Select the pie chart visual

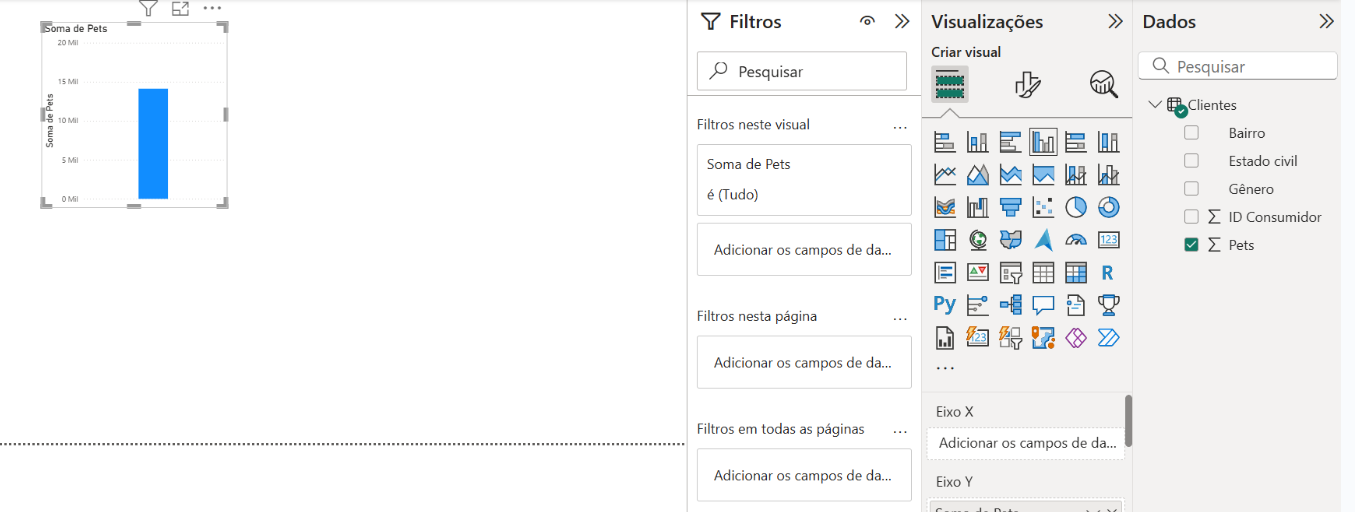(1076, 207)
